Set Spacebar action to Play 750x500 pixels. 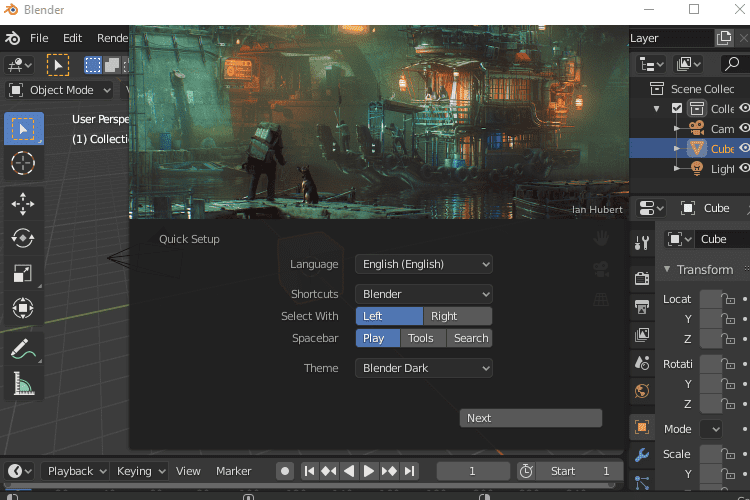click(x=378, y=338)
